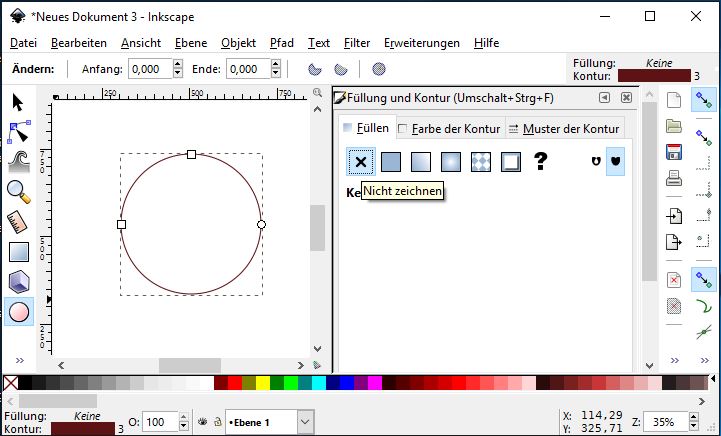Iconify the Füllung und Kontur dialog
This screenshot has width=721, height=436.
click(x=604, y=98)
